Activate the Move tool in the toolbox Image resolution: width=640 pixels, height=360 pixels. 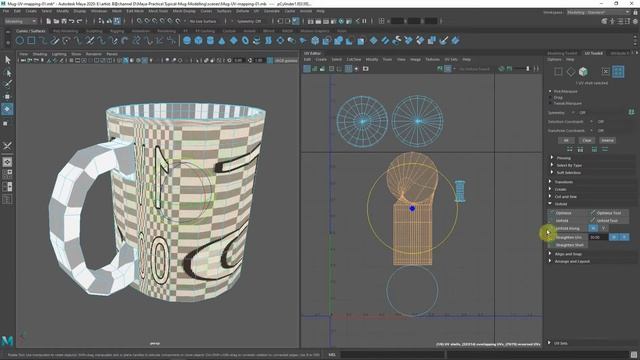[x=7, y=97]
